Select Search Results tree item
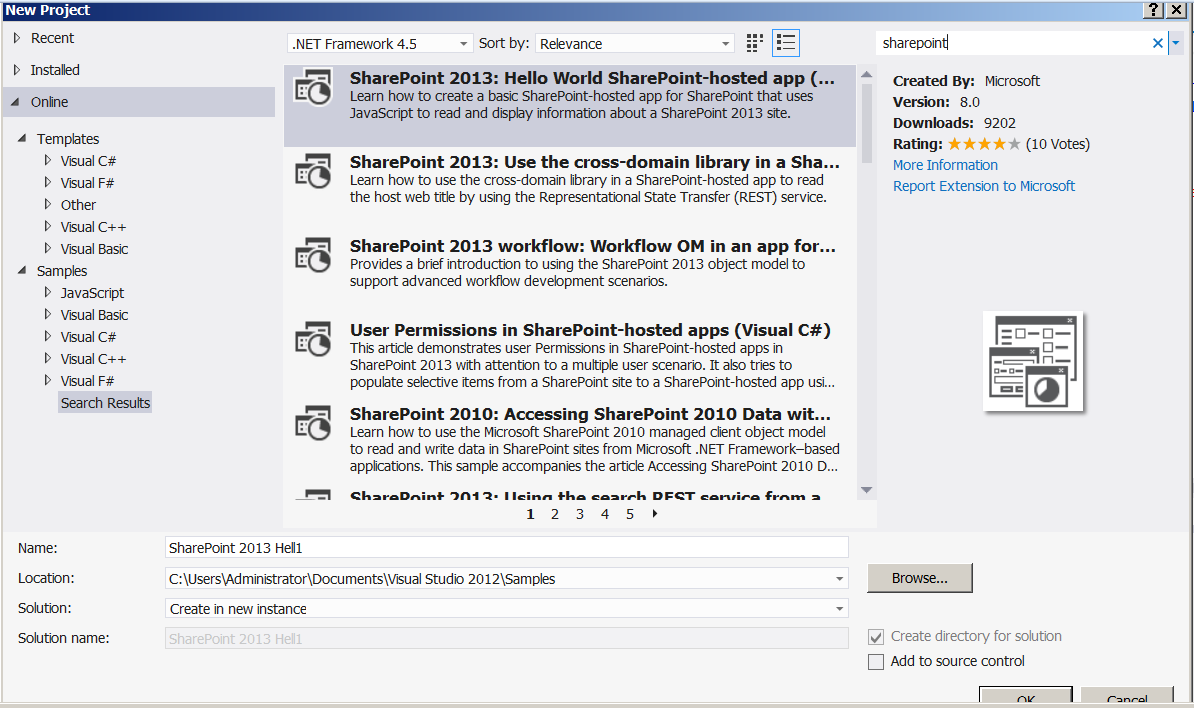 (x=105, y=403)
